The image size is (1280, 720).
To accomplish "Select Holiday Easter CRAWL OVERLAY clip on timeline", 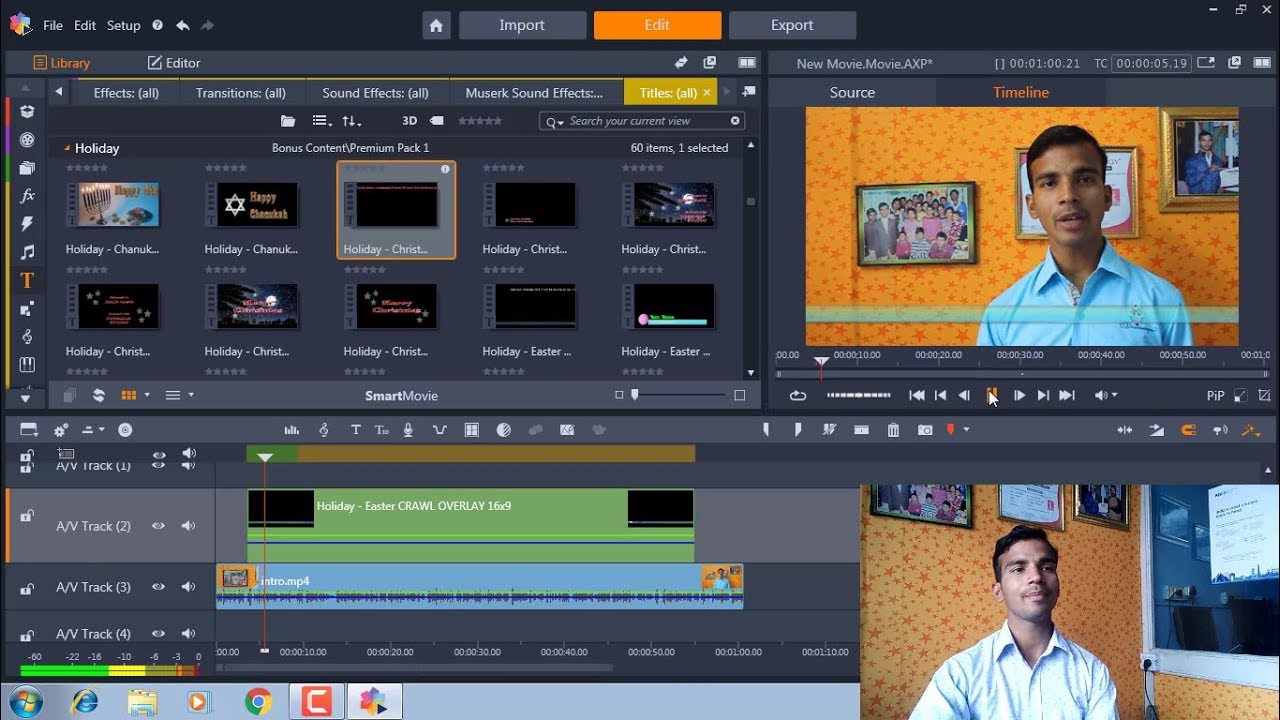I will 470,525.
